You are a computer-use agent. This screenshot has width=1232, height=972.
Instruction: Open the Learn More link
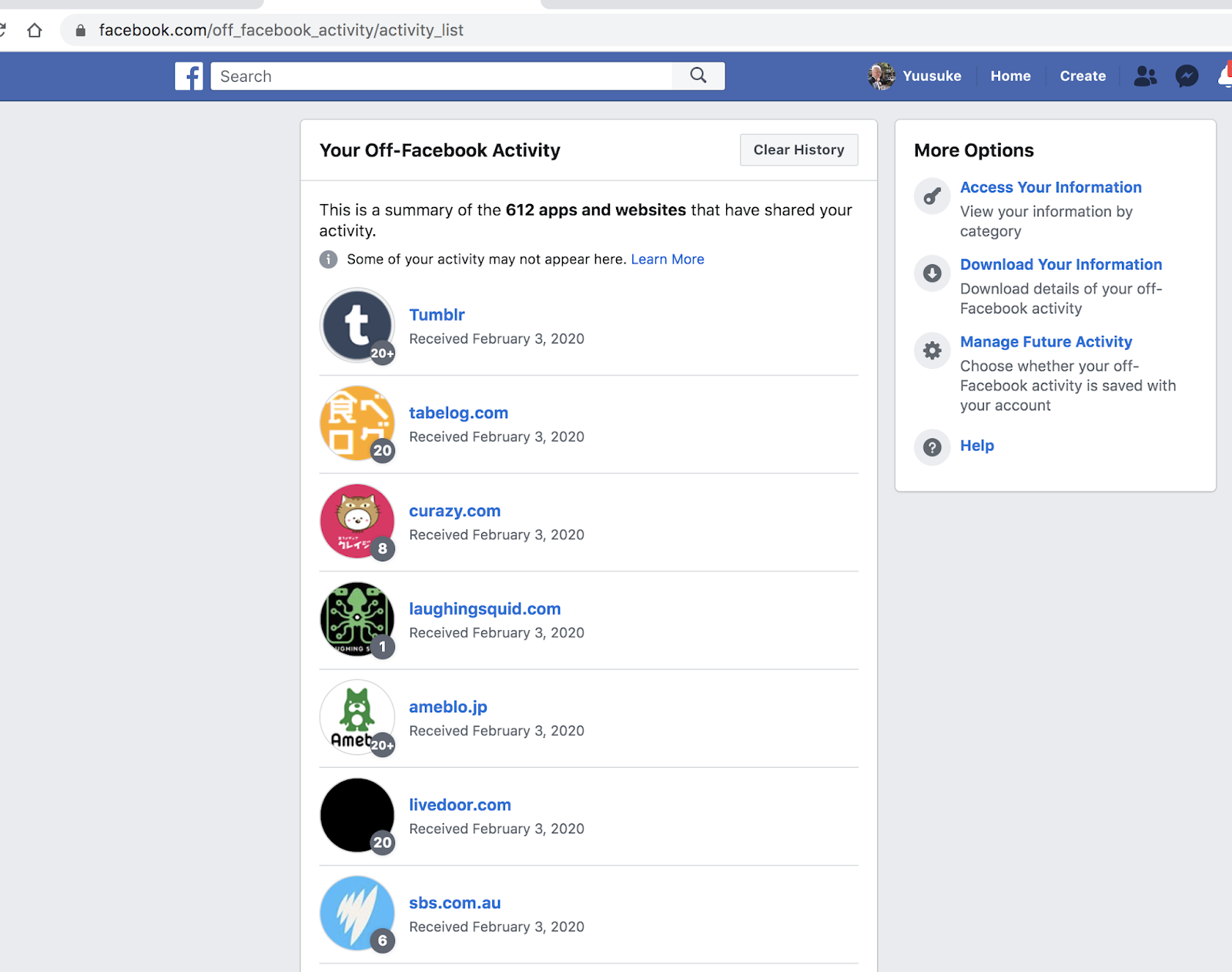pos(667,260)
